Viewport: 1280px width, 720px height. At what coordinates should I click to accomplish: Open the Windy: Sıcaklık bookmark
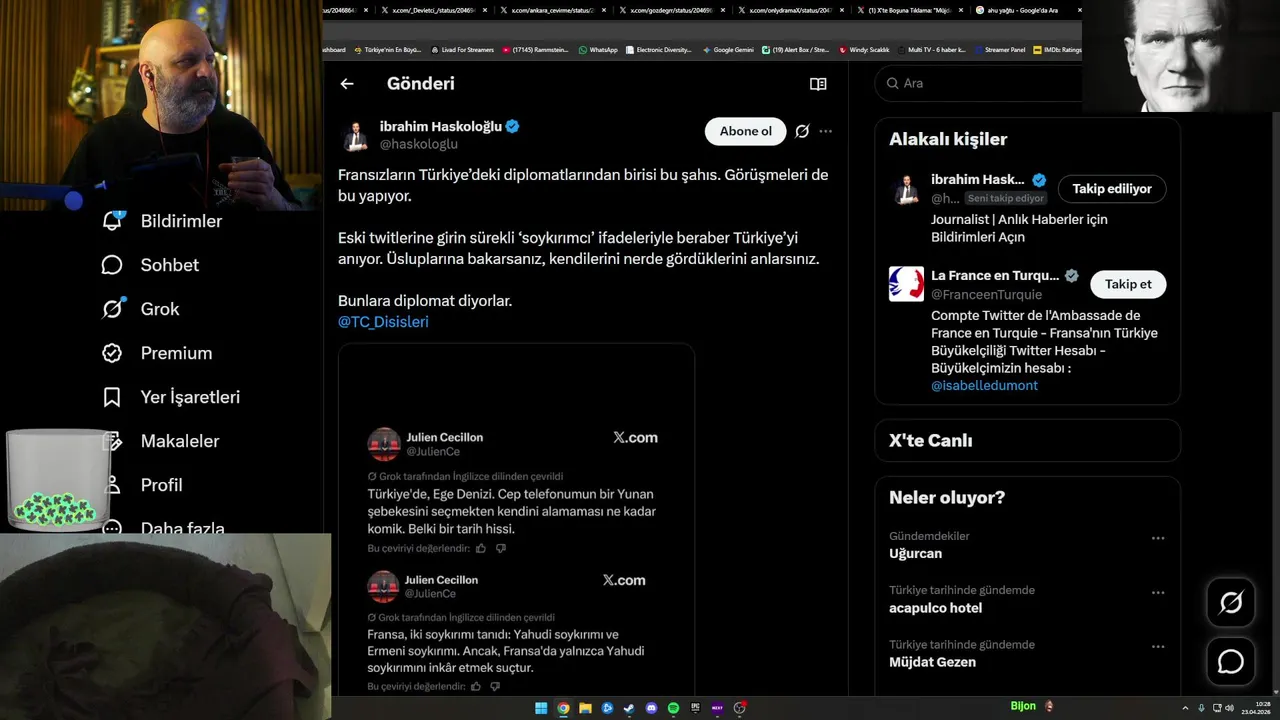pyautogui.click(x=864, y=49)
